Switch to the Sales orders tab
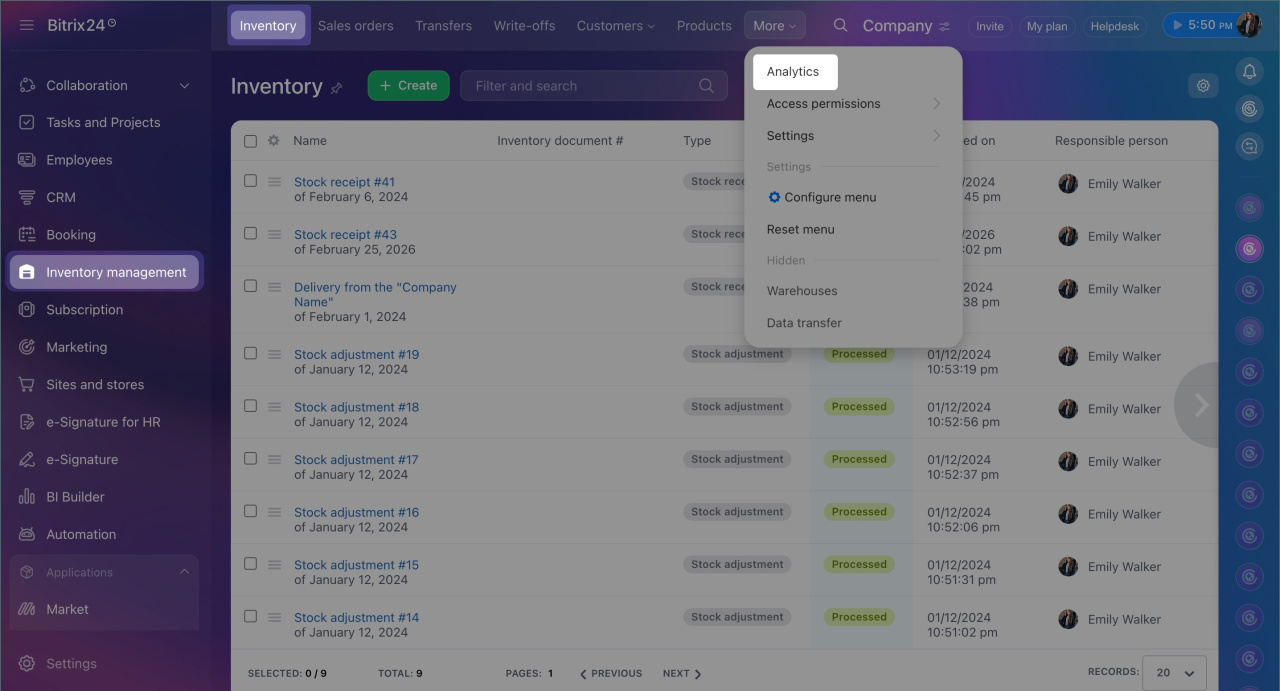This screenshot has height=691, width=1280. tap(355, 26)
